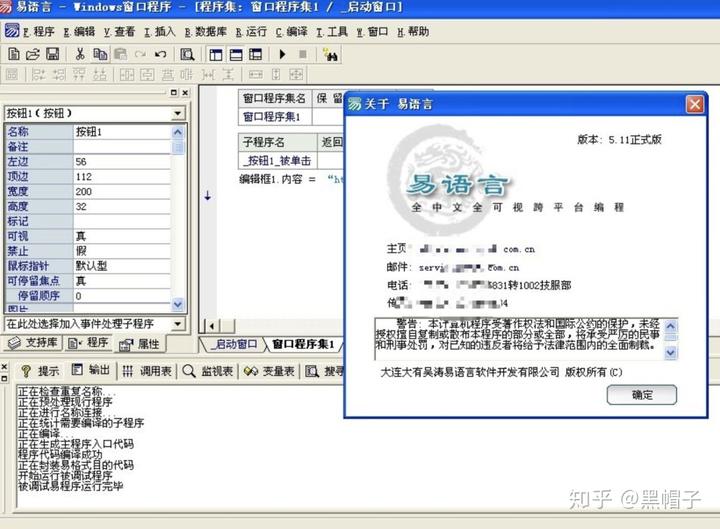Click the first icon of the alignment toolbar
The image size is (720, 529).
click(x=12, y=74)
